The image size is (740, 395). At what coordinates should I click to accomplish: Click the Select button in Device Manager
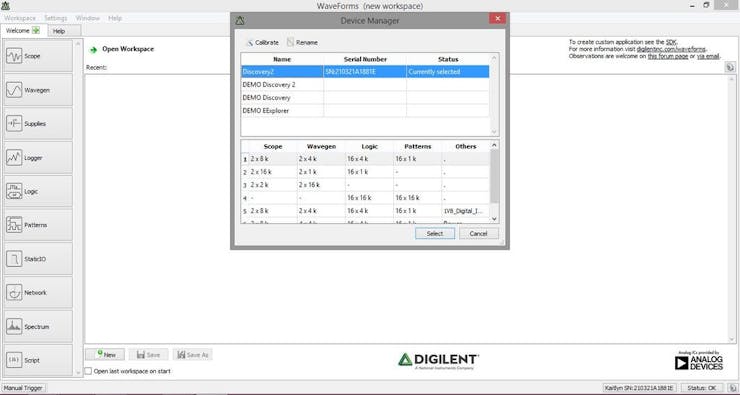point(435,234)
